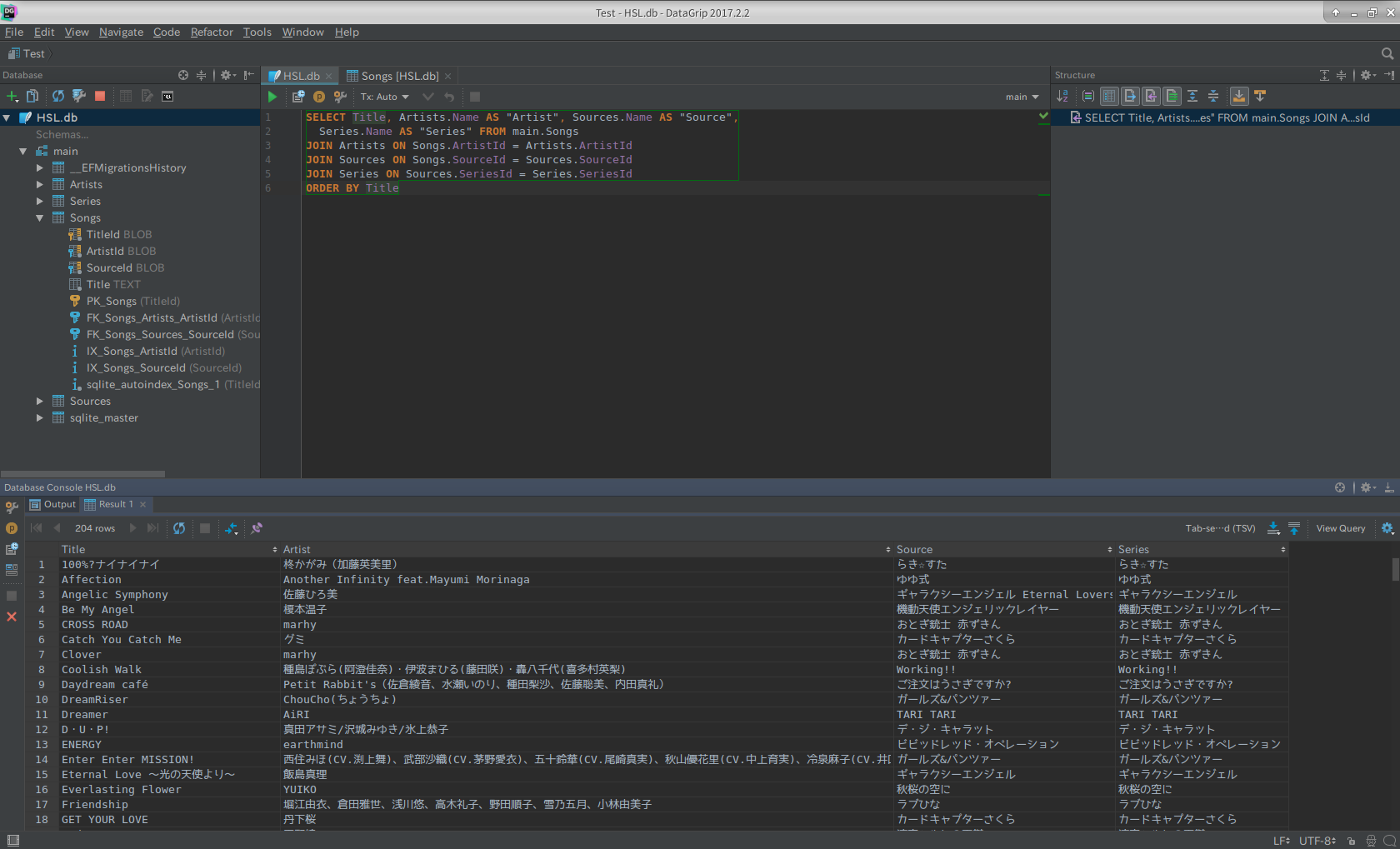The width and height of the screenshot is (1400, 849).
Task: Click the download export data icon
Action: (1273, 528)
